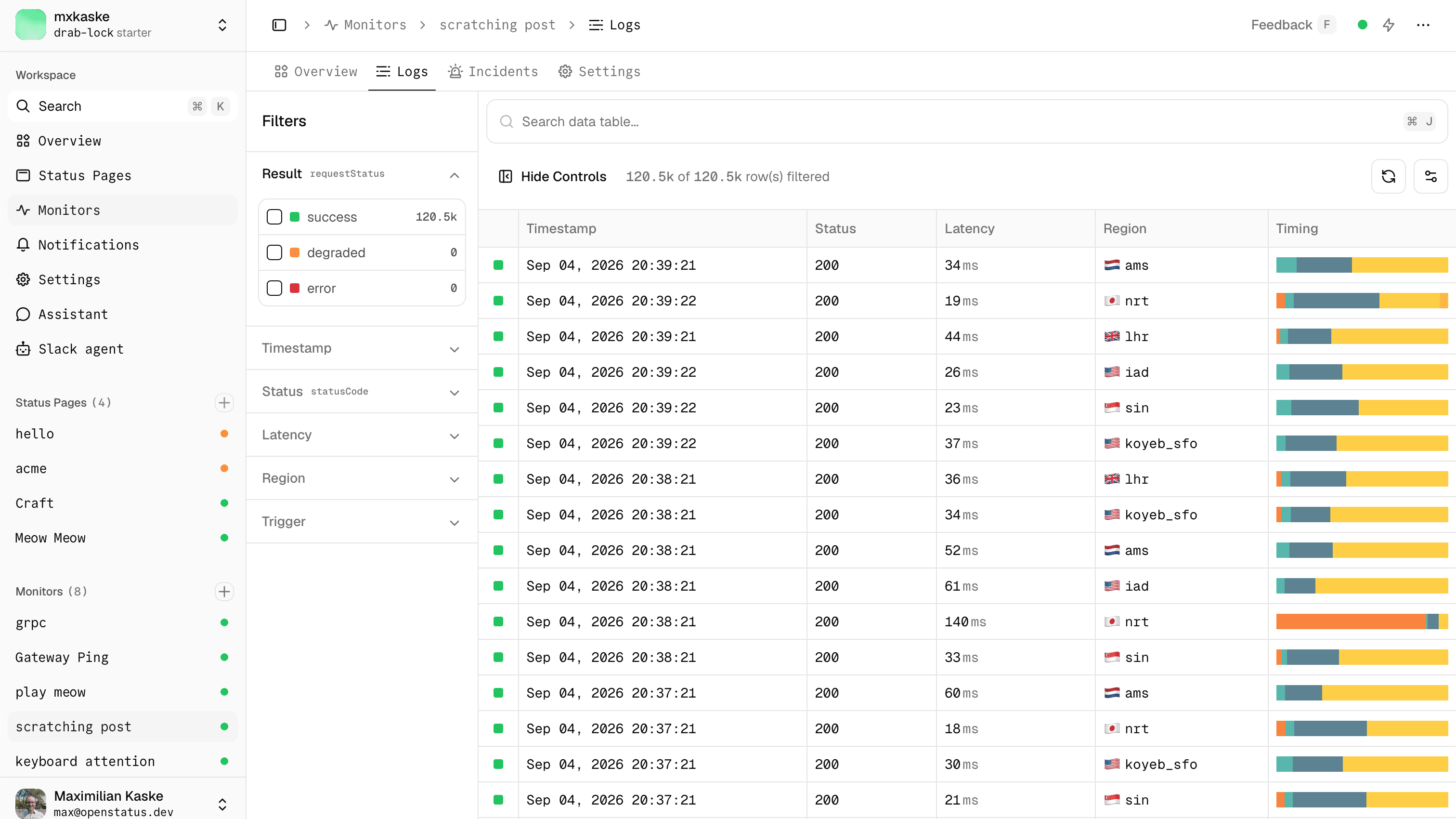Open the Meow Meow status page
This screenshot has height=819, width=1456.
pos(123,538)
